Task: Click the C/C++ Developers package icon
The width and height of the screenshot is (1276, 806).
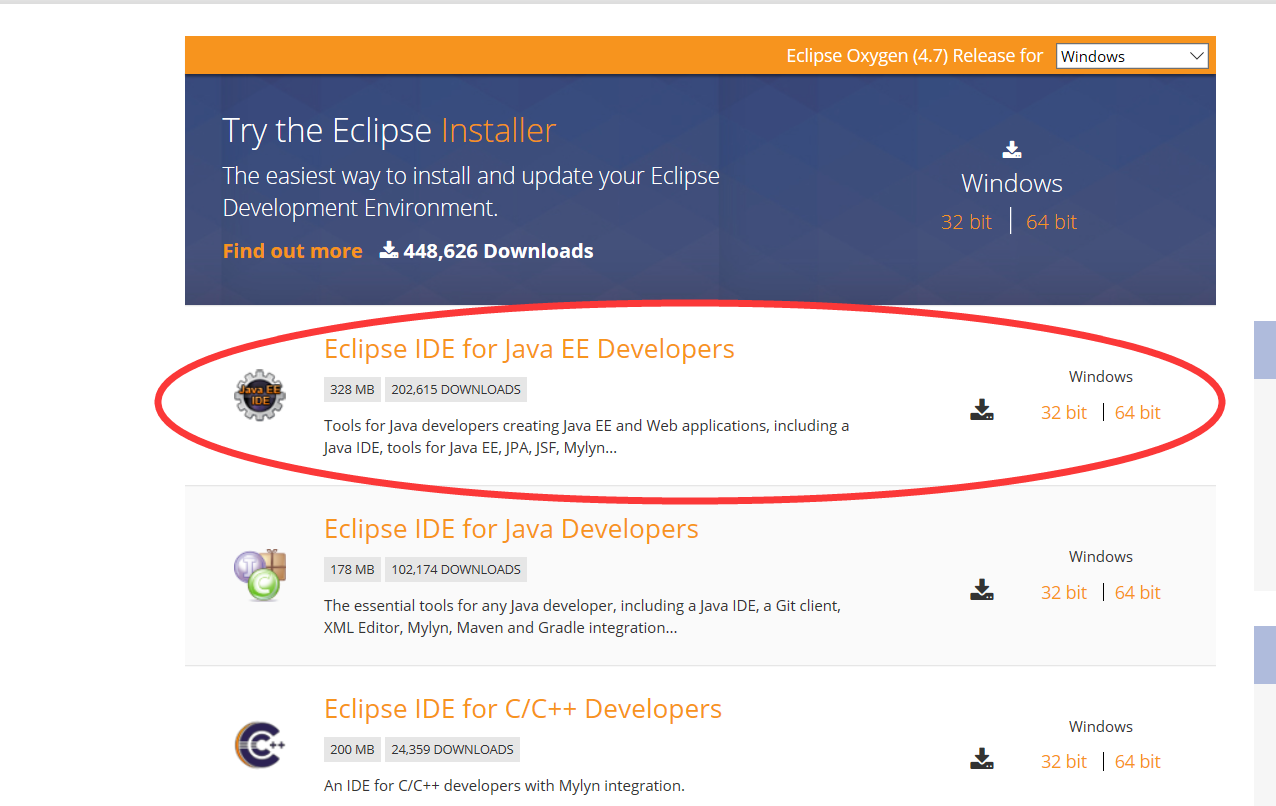Action: 260,745
